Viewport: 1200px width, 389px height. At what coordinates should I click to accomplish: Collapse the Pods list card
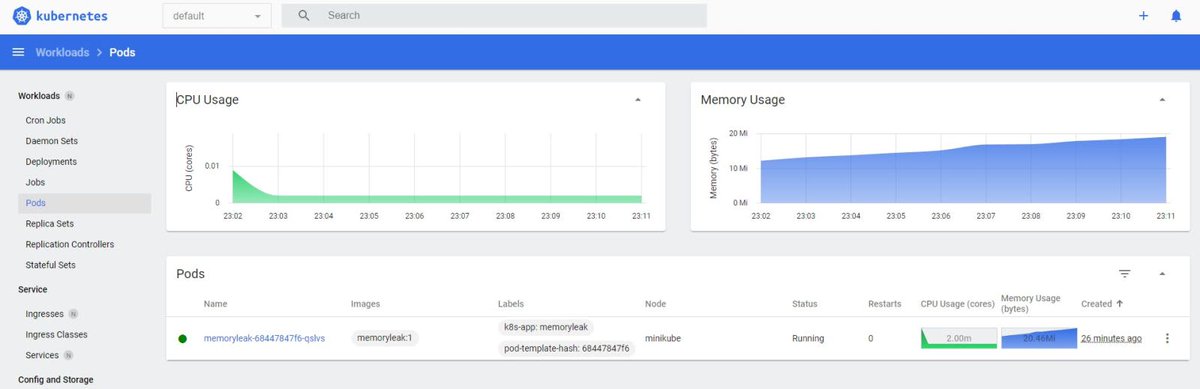[x=1161, y=273]
